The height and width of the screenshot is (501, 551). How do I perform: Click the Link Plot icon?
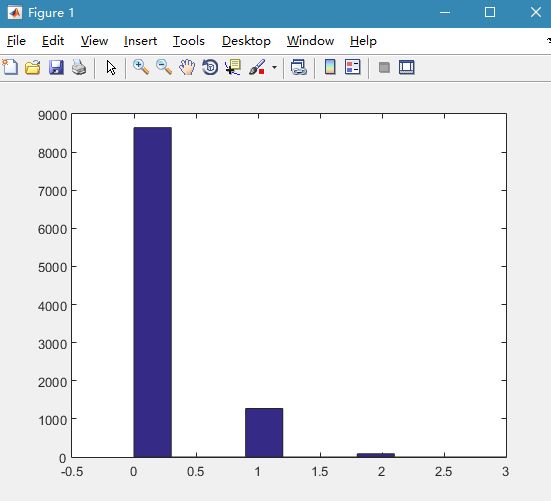(299, 67)
